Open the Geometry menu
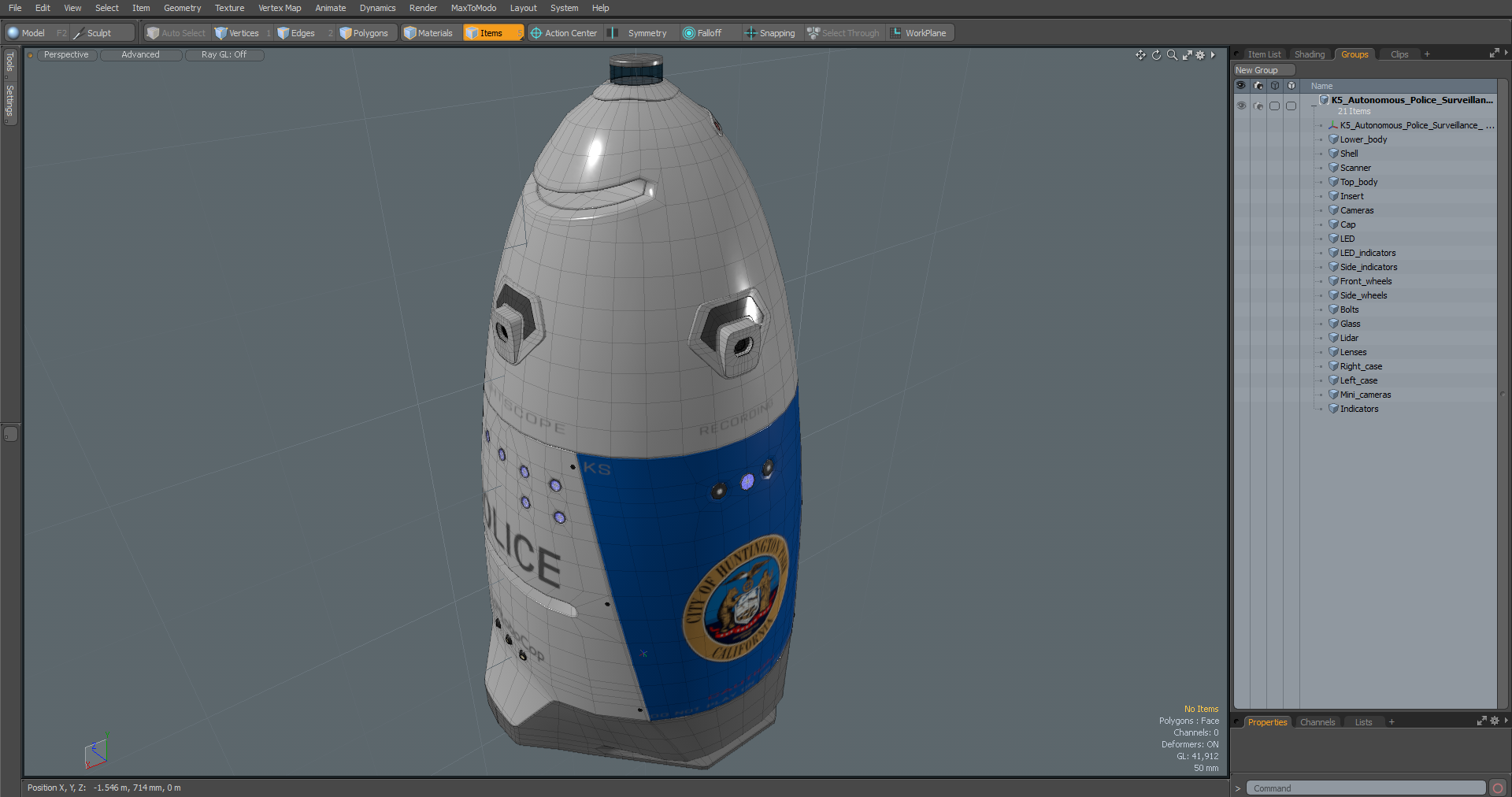Screen dimensions: 1512x797 tap(182, 8)
